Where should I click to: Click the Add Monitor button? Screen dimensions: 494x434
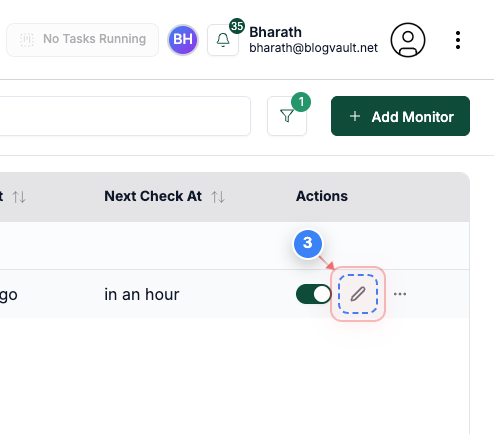click(400, 116)
